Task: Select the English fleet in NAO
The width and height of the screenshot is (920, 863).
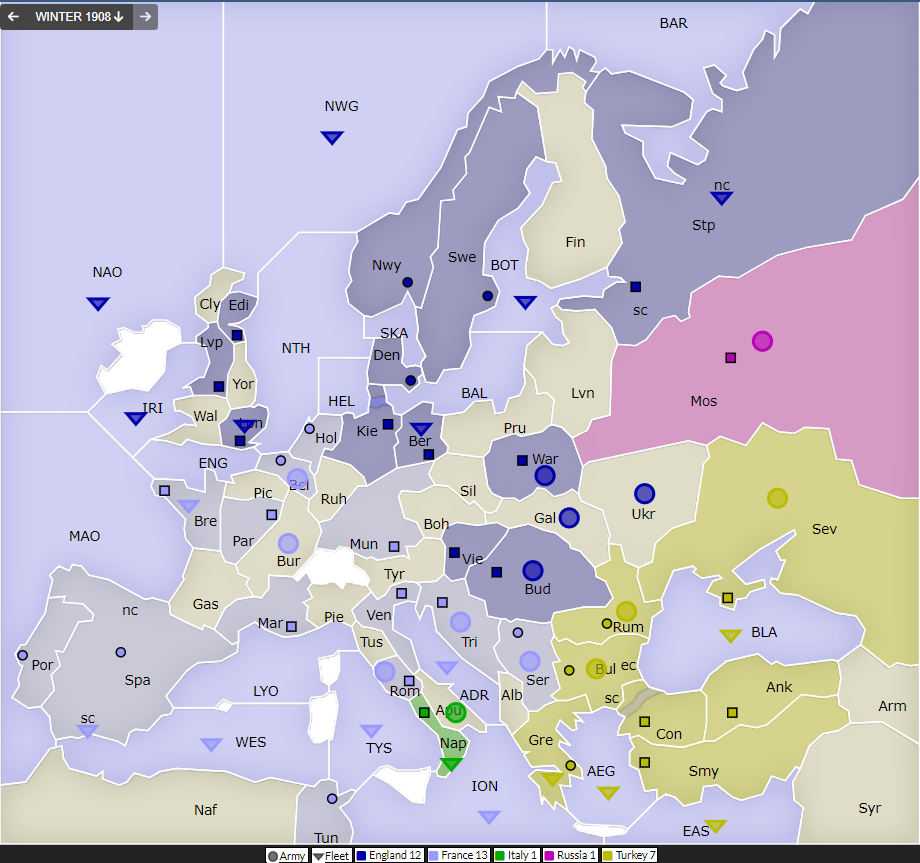Action: [x=98, y=304]
